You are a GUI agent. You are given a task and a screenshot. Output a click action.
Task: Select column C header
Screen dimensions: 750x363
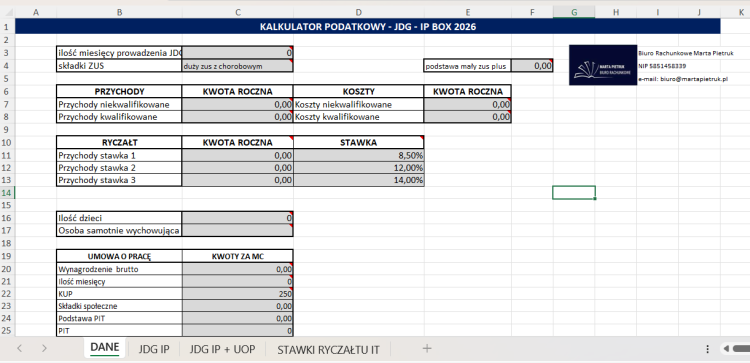(238, 12)
